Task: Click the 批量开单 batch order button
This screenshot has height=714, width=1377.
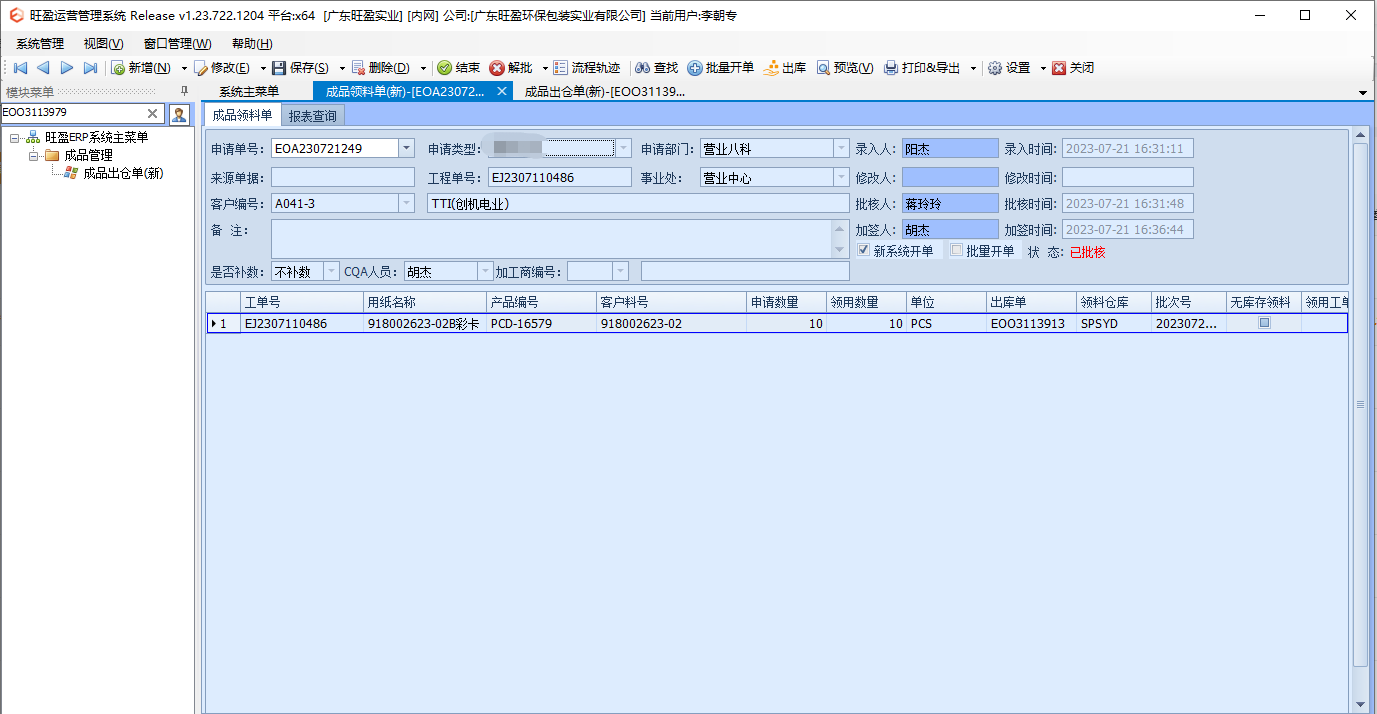Action: (x=721, y=68)
